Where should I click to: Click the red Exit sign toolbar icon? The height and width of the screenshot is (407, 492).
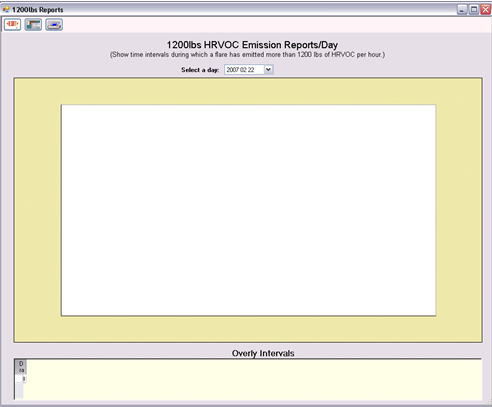pos(12,24)
